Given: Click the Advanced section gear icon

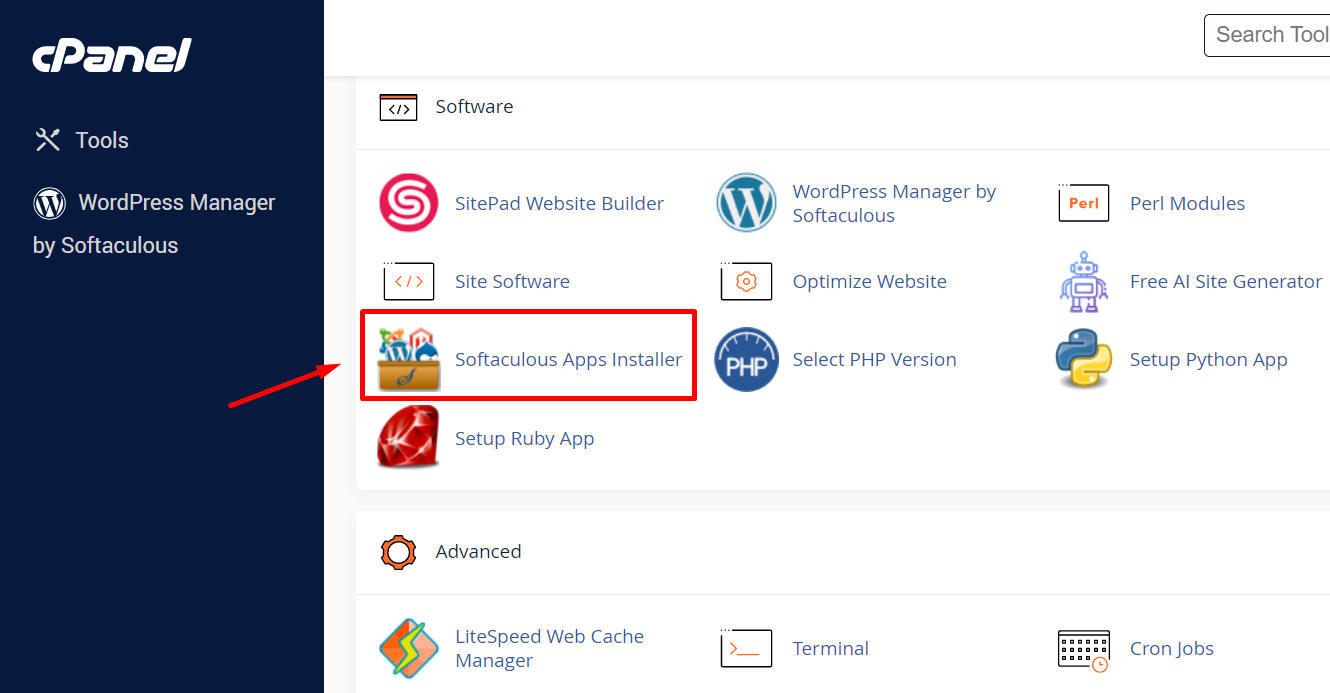Looking at the screenshot, I should coord(398,552).
